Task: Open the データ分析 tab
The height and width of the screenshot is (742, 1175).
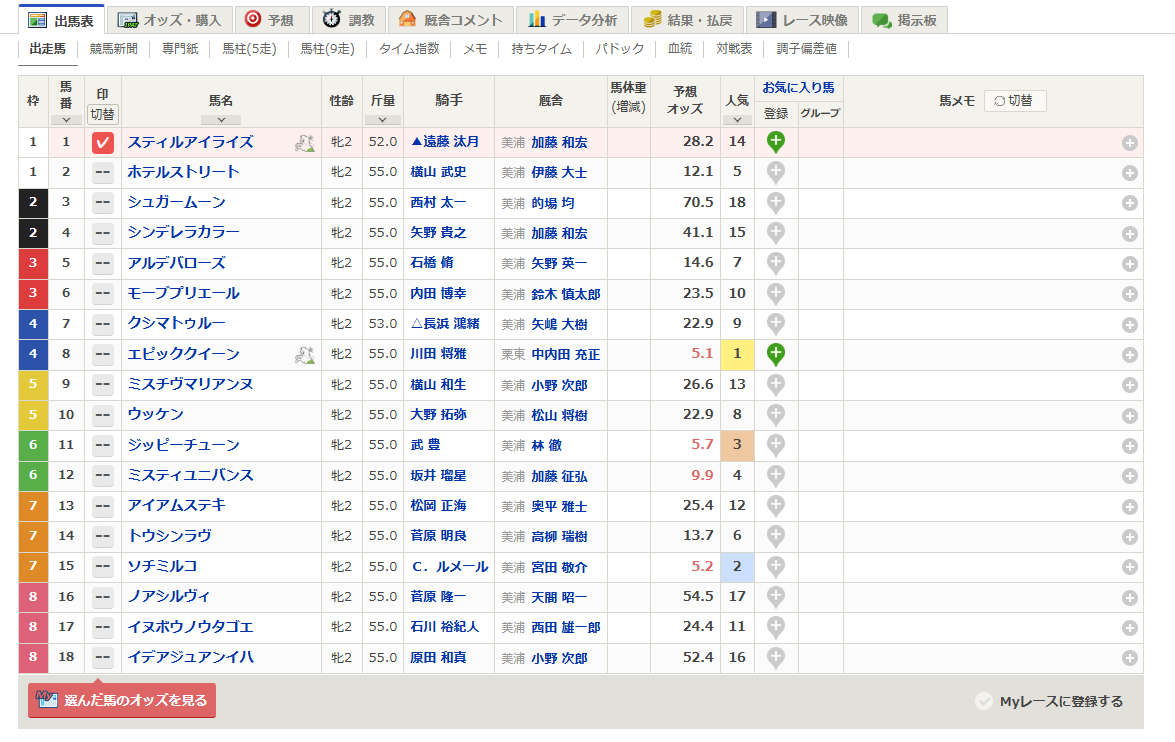Action: point(573,20)
